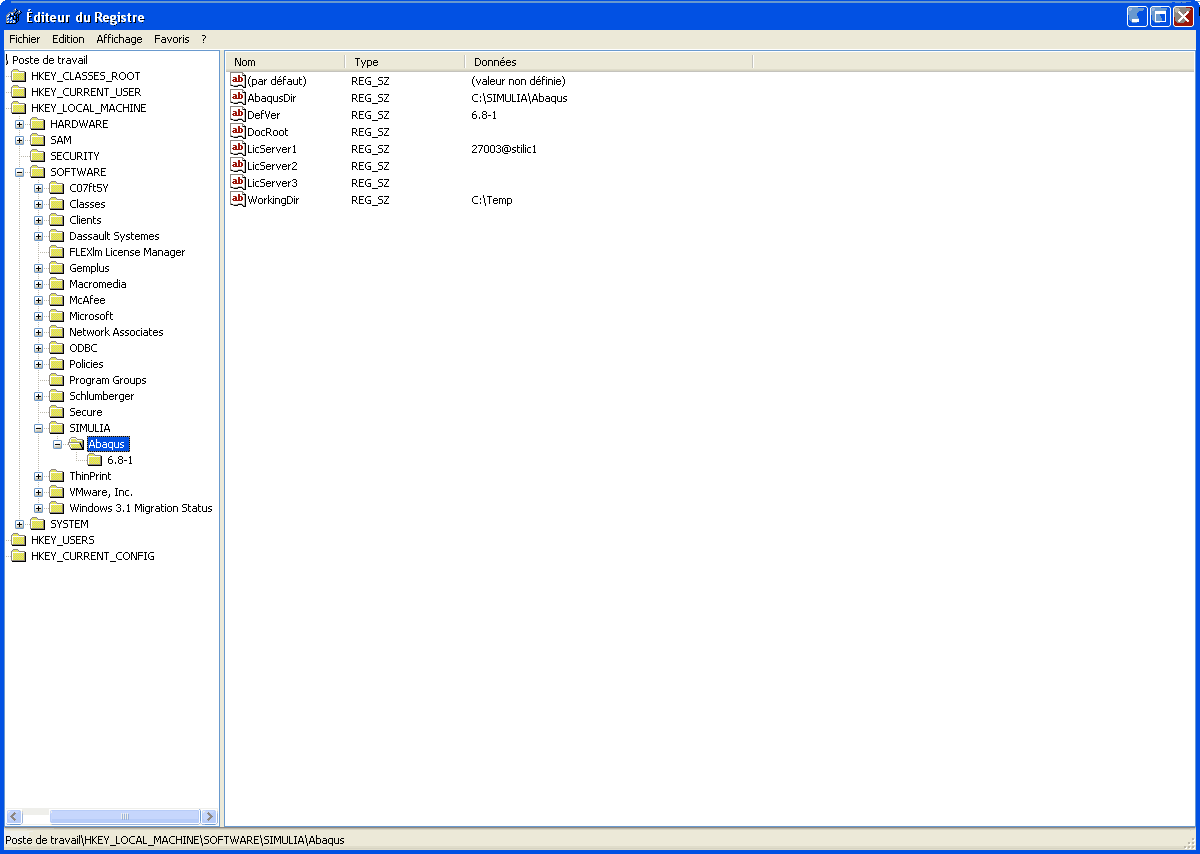
Task: Collapse the SOFTWARE key node
Action: coord(19,172)
